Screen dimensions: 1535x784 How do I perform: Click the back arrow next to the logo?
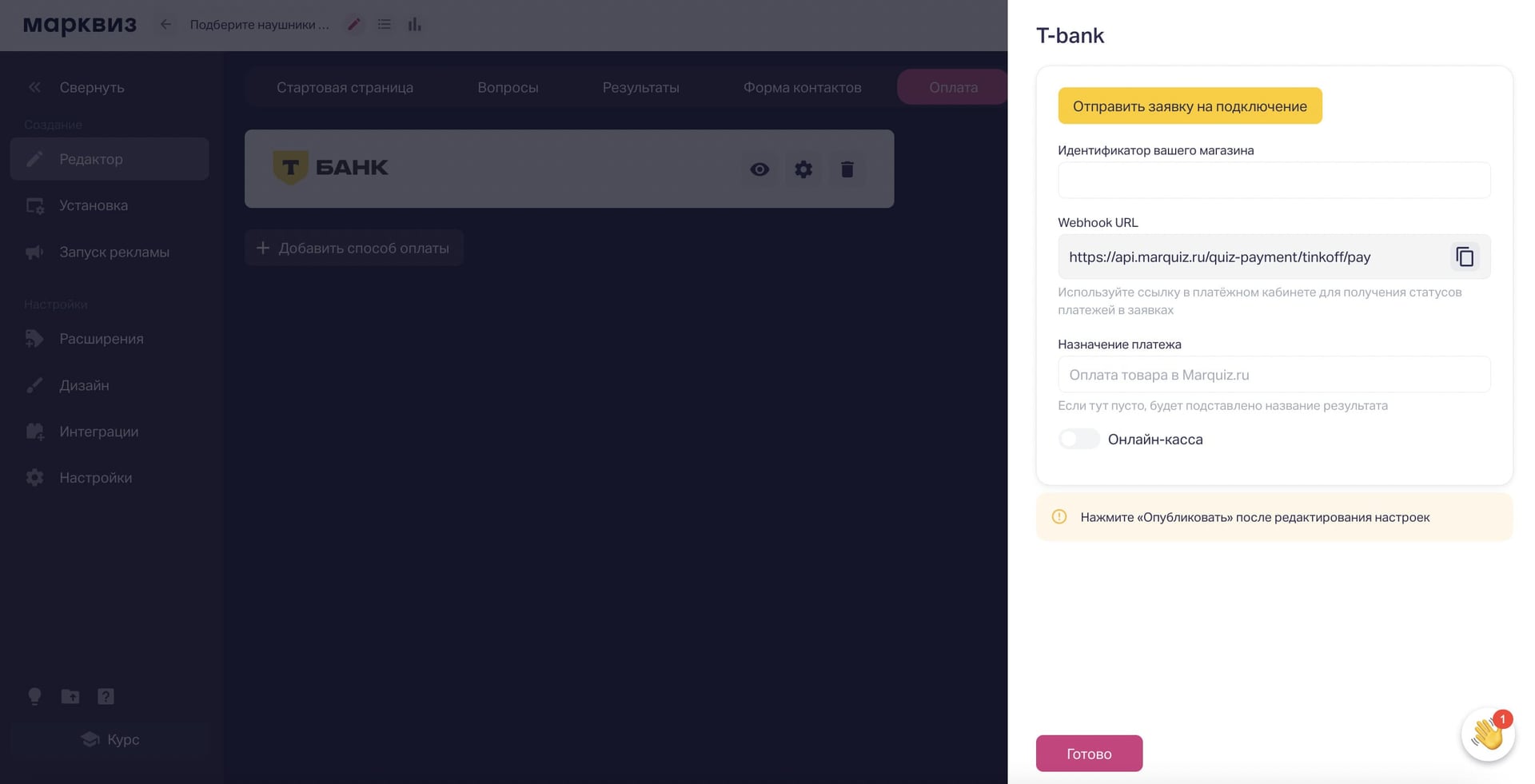tap(165, 25)
